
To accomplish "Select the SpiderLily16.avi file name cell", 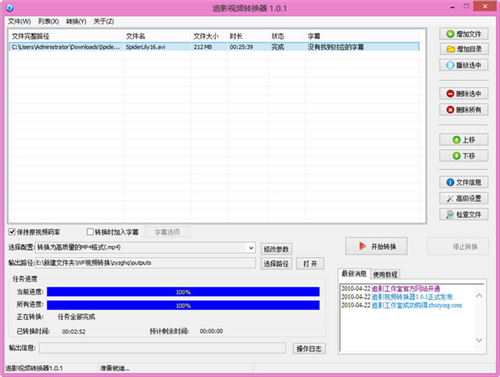I will (x=145, y=47).
